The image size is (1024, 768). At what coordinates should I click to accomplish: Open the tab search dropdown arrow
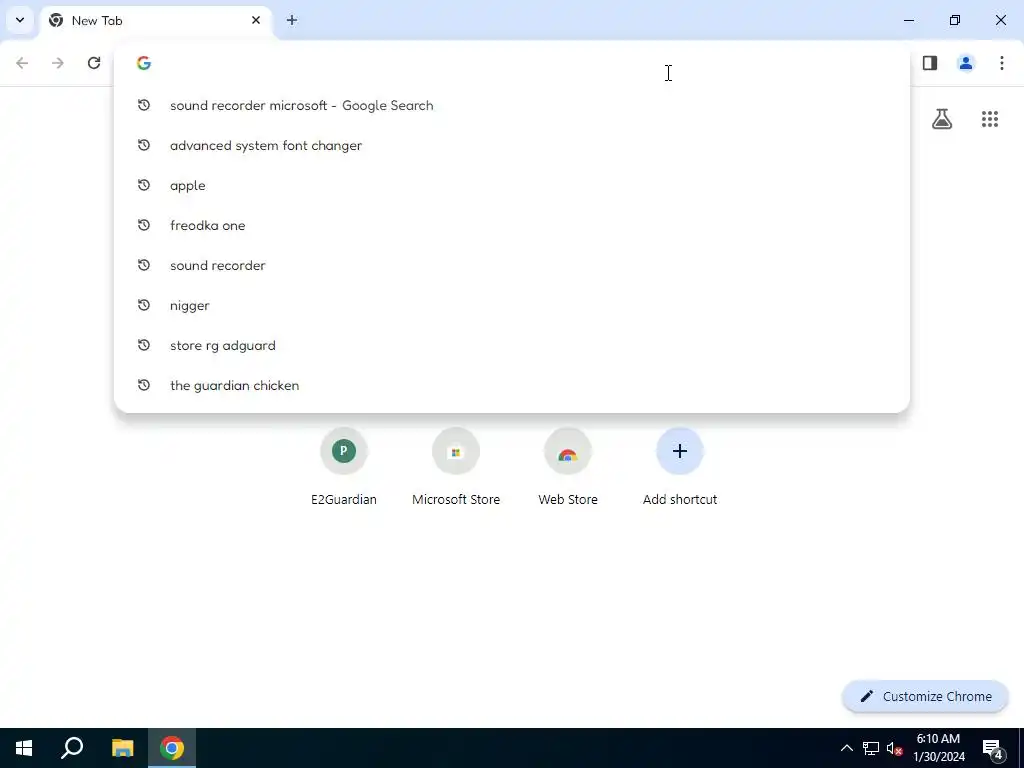tap(20, 20)
